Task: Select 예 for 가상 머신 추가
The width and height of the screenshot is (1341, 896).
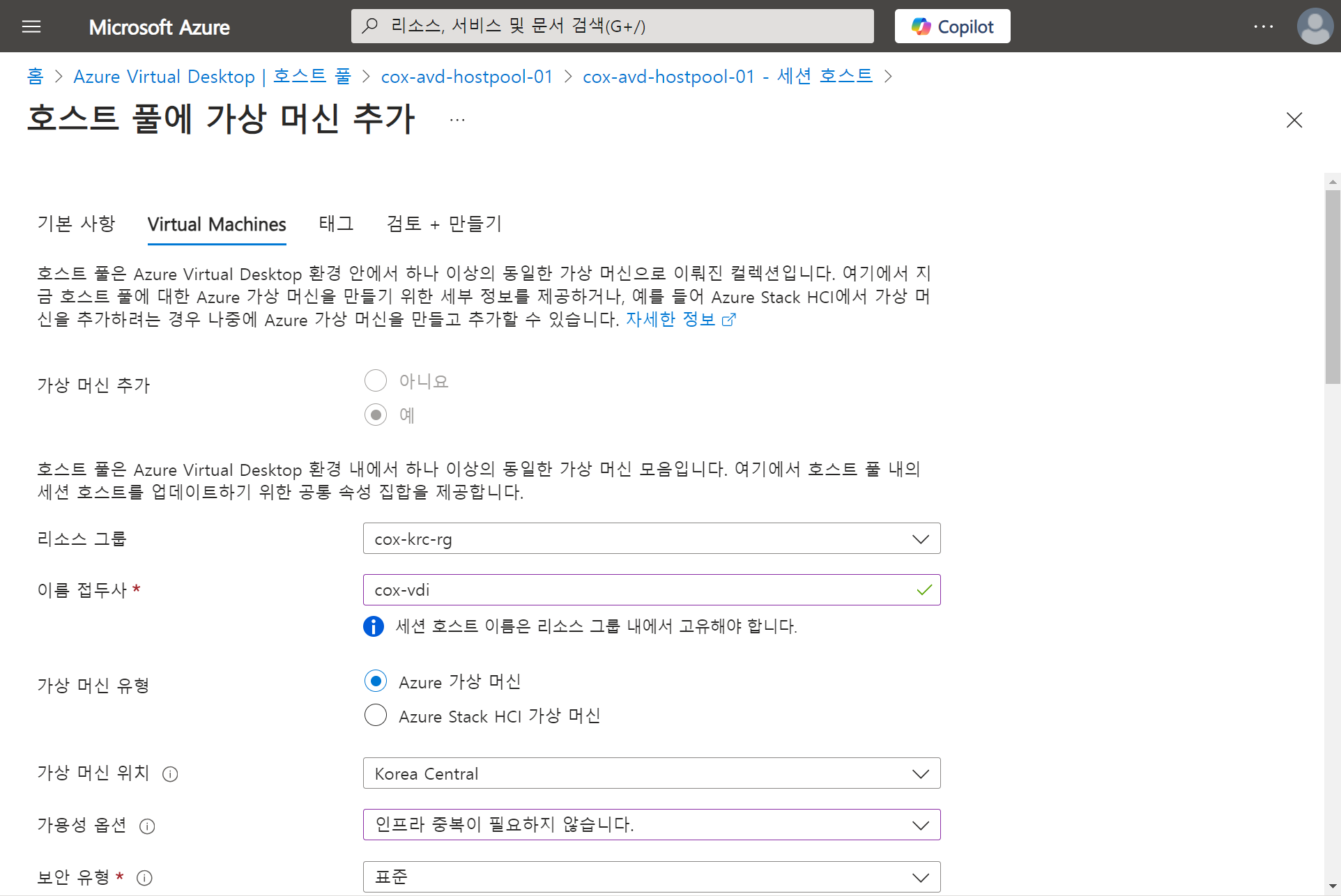Action: (x=376, y=415)
